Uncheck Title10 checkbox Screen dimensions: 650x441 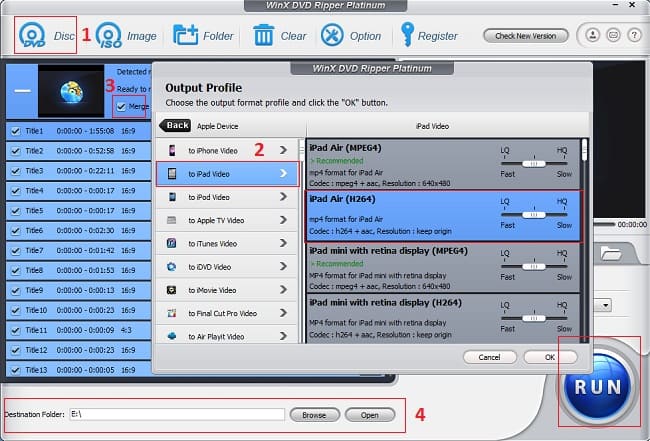[16, 310]
